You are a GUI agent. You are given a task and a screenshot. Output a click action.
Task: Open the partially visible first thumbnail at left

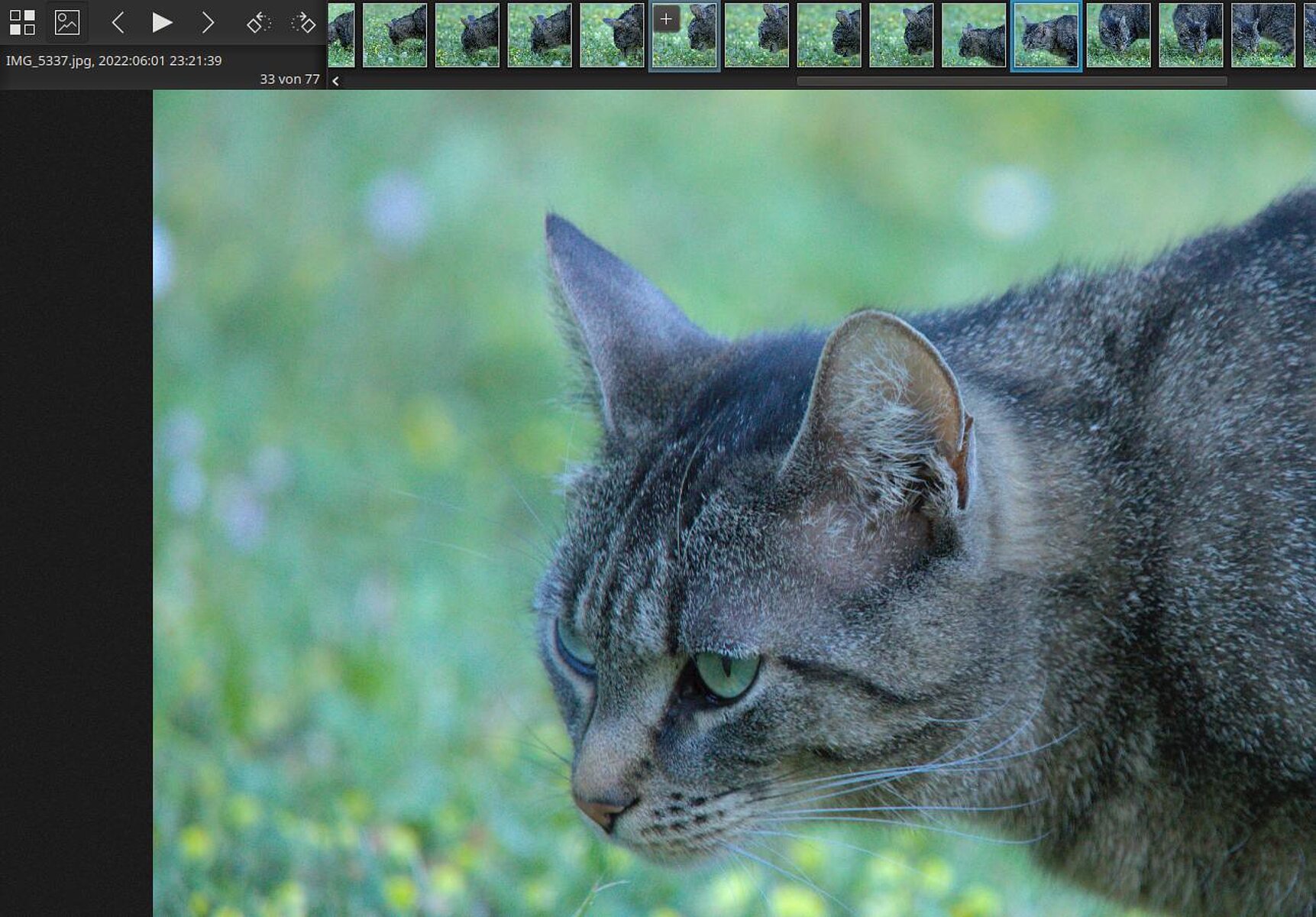341,36
